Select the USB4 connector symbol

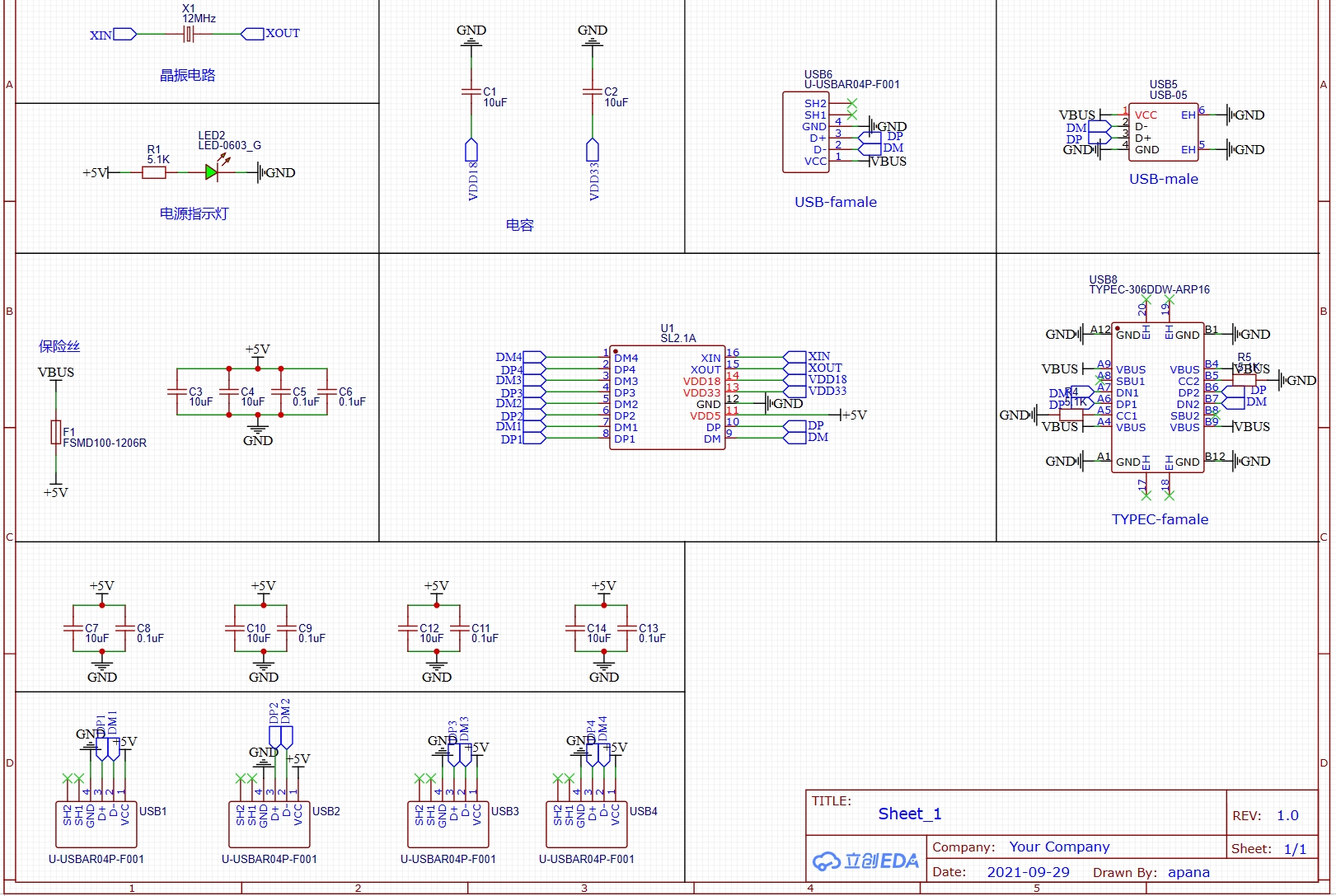tap(586, 824)
